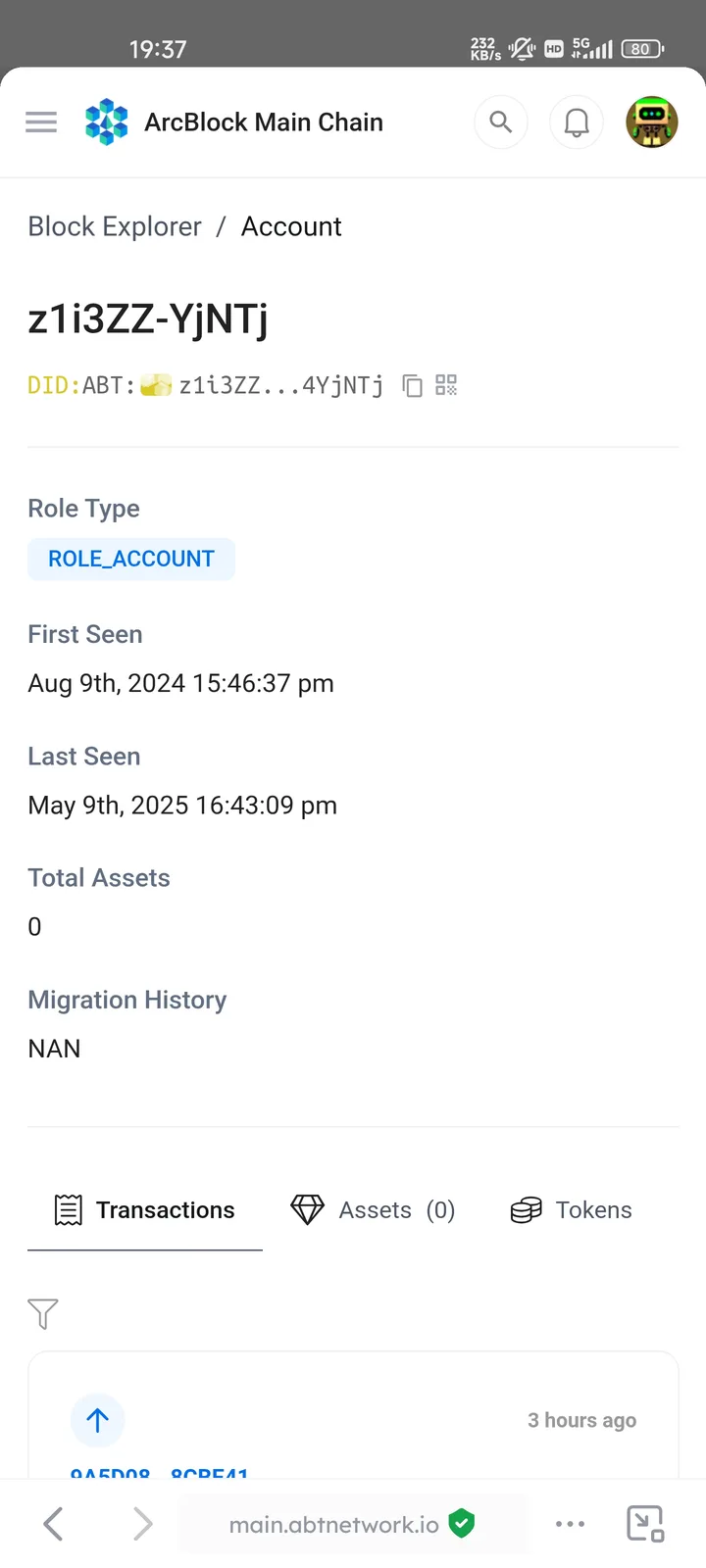The width and height of the screenshot is (706, 1568).
Task: Click the ArcBlock Main Chain title
Action: (264, 122)
